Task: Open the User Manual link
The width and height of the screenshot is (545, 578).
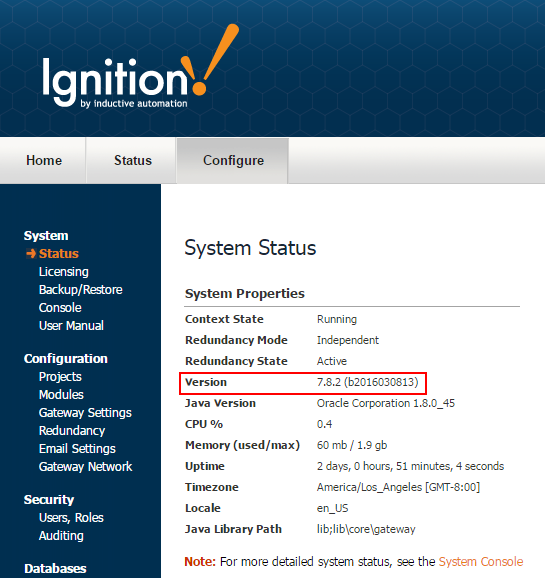Action: point(71,326)
